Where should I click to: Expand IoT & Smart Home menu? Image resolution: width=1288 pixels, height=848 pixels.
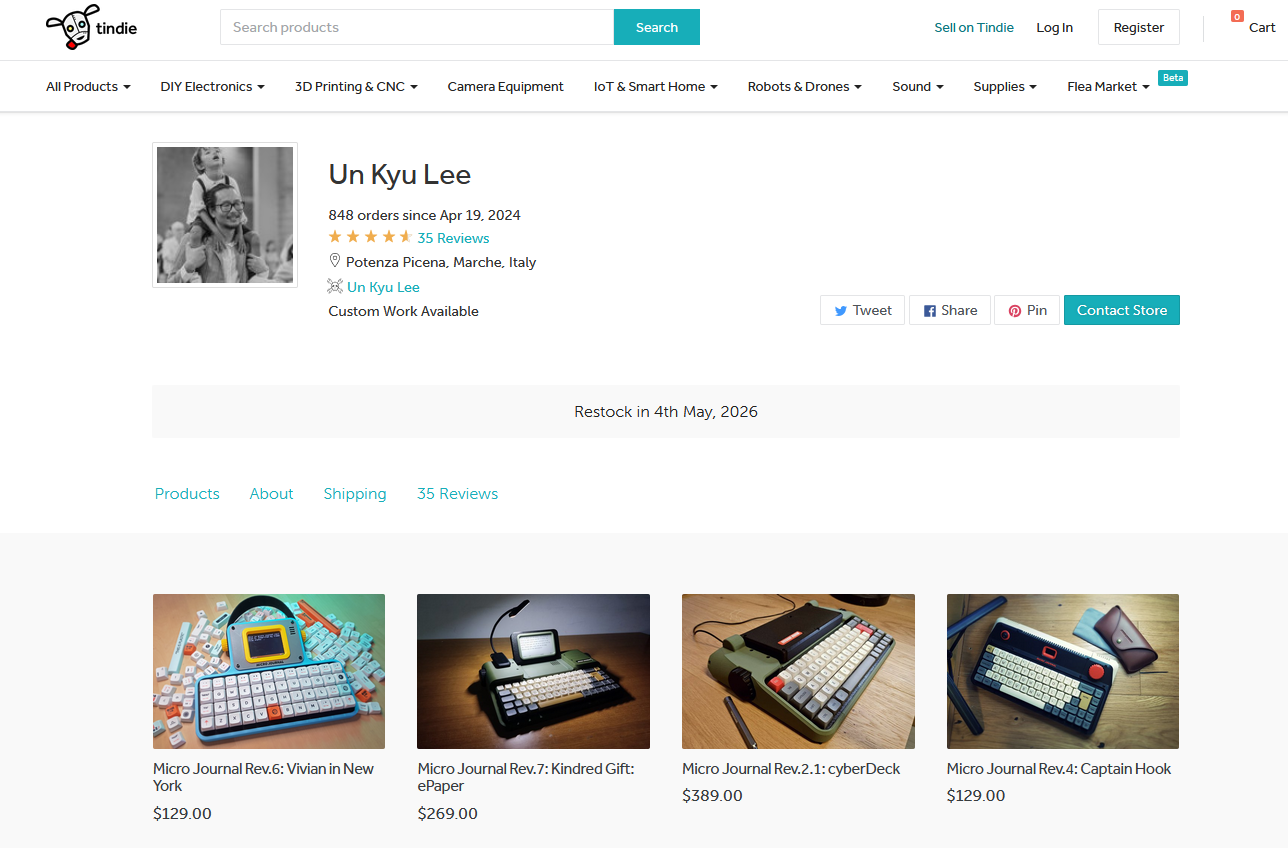[656, 87]
